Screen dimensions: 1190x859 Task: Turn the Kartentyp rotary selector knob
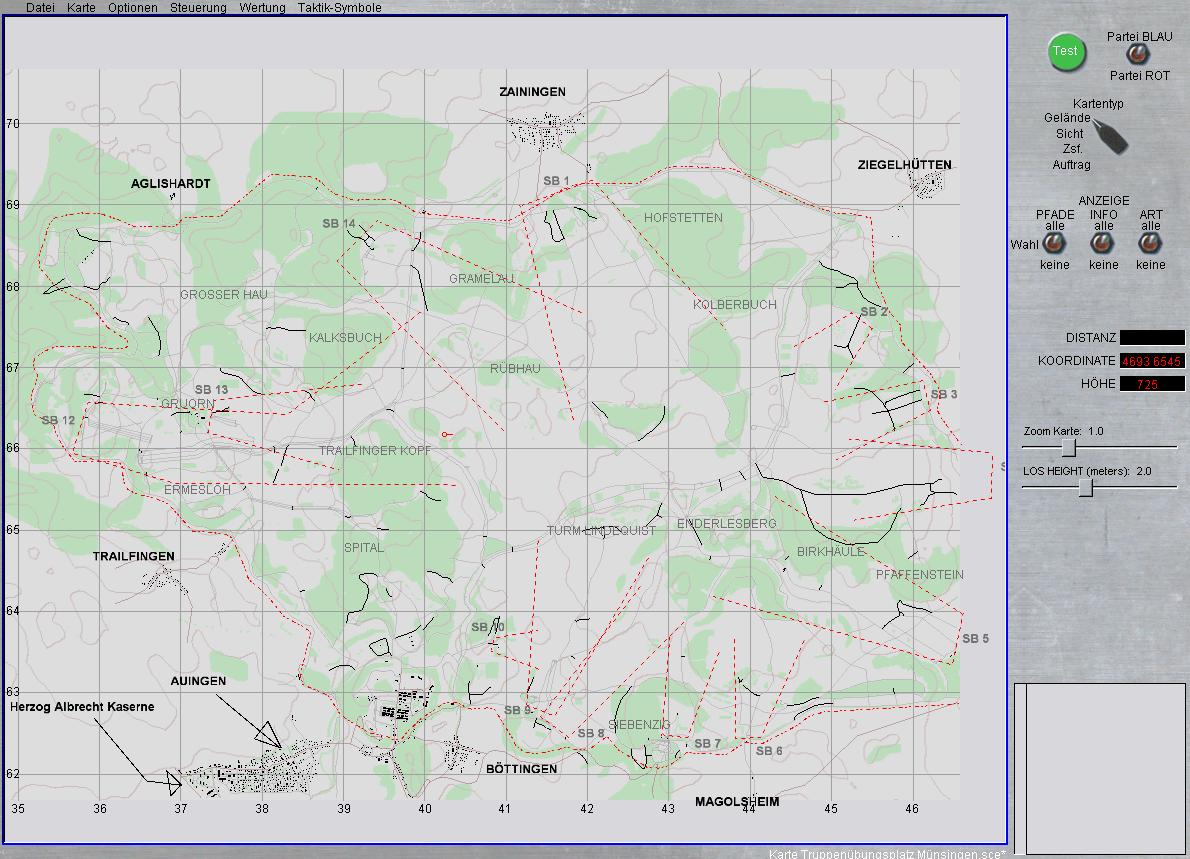[1110, 137]
